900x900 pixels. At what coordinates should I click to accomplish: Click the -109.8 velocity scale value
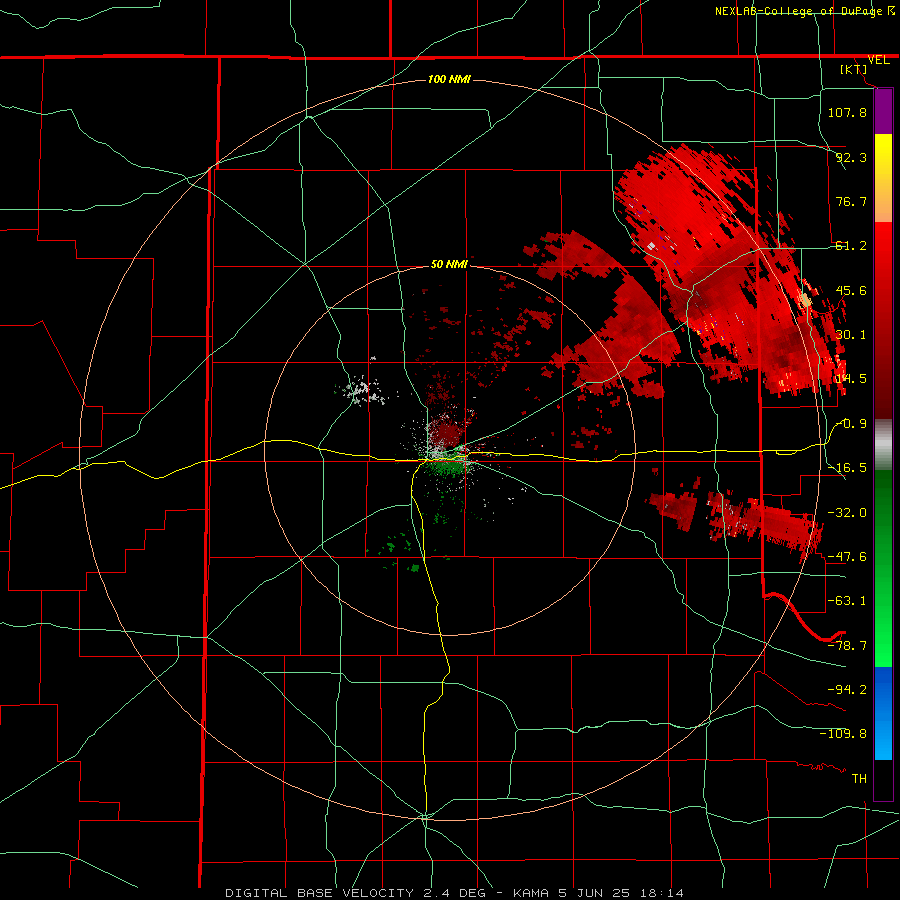coord(843,734)
